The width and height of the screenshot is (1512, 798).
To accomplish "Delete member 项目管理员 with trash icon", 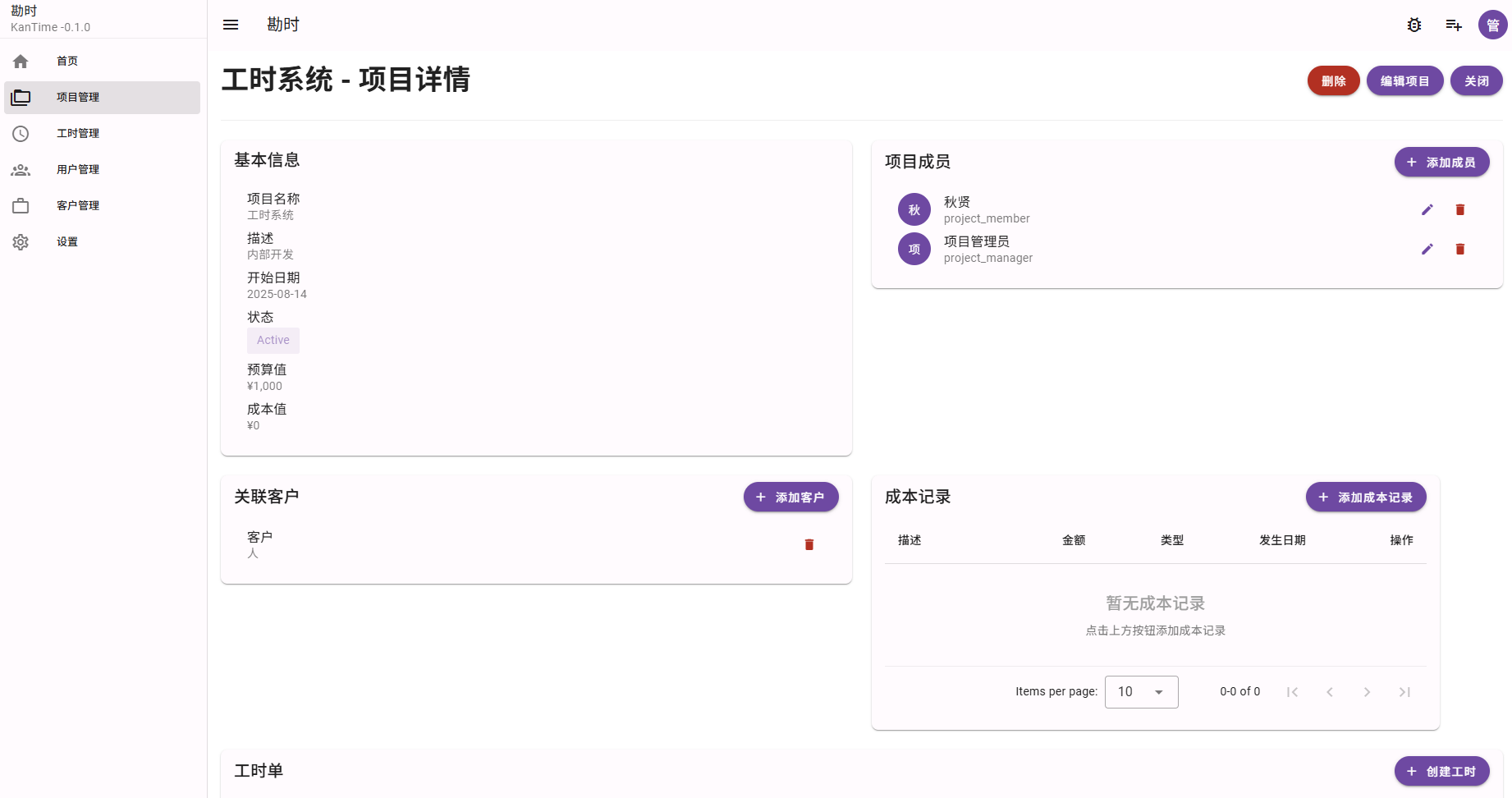I will 1460,249.
